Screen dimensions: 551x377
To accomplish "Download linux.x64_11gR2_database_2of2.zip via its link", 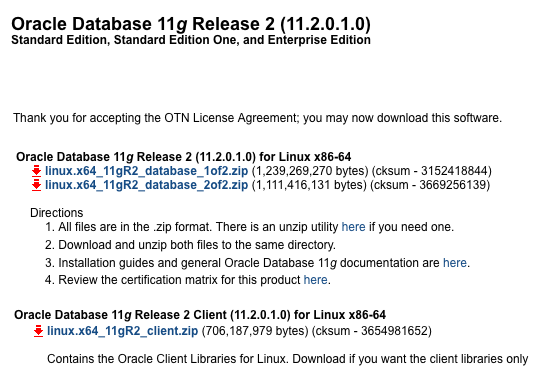I will coord(147,185).
